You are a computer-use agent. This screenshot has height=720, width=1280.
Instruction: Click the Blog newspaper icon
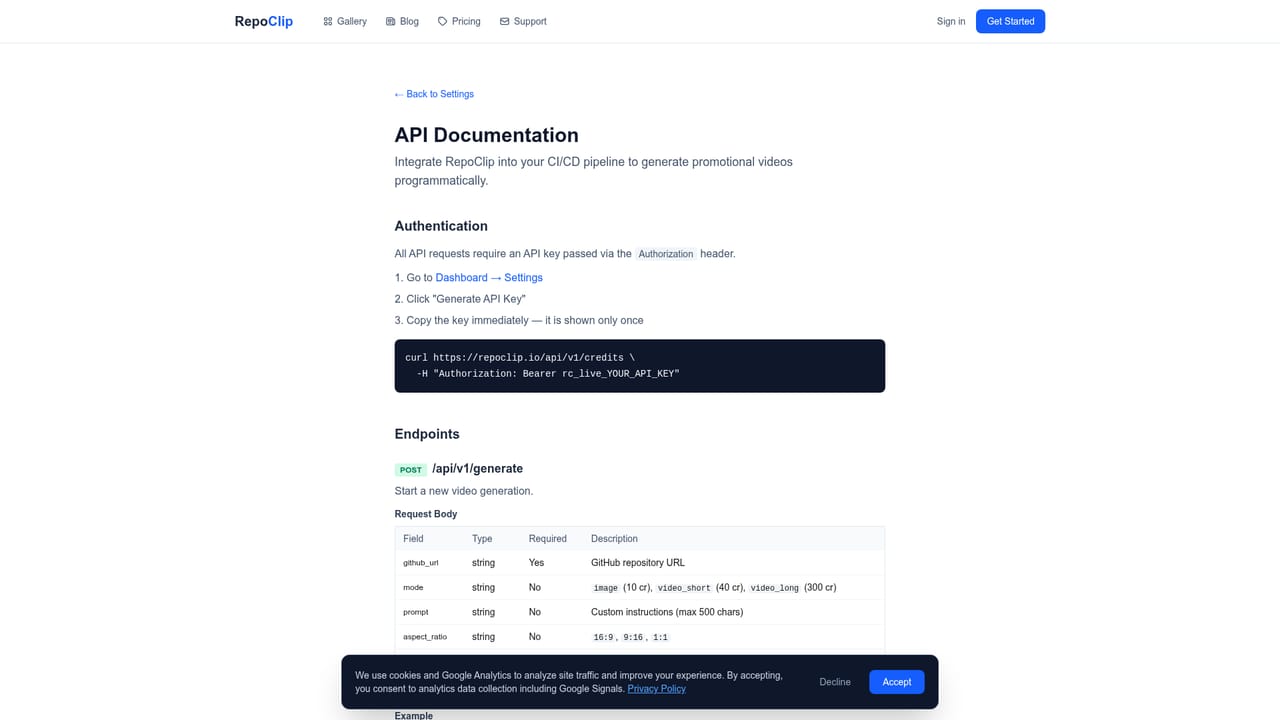pos(390,21)
